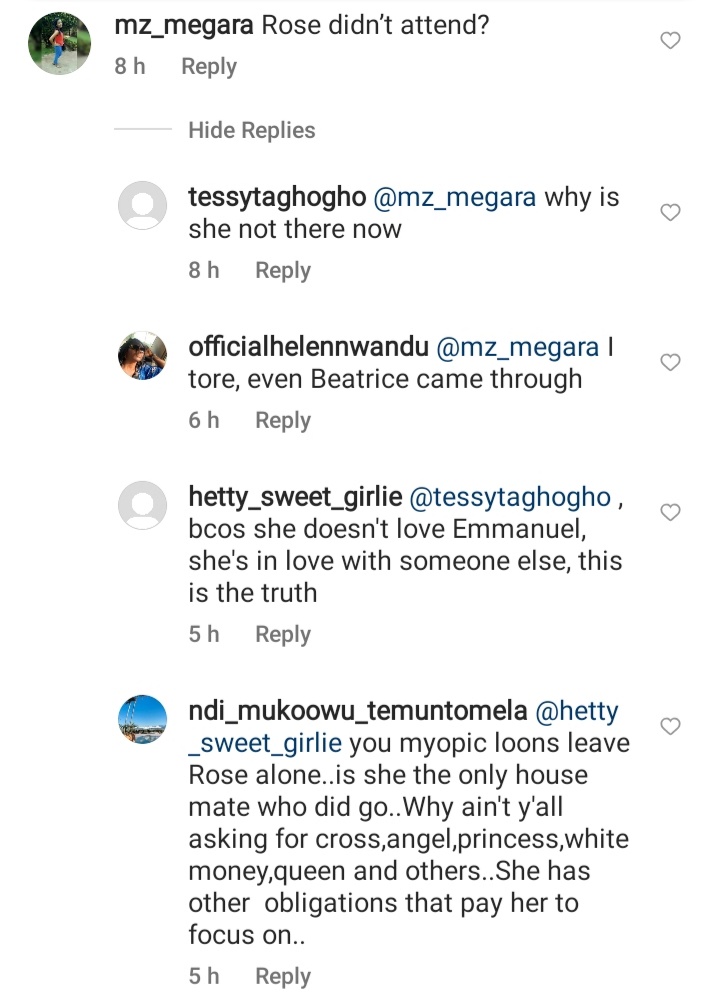Heart hetty_sweet_girlie's reply
720x999 pixels.
click(x=672, y=512)
